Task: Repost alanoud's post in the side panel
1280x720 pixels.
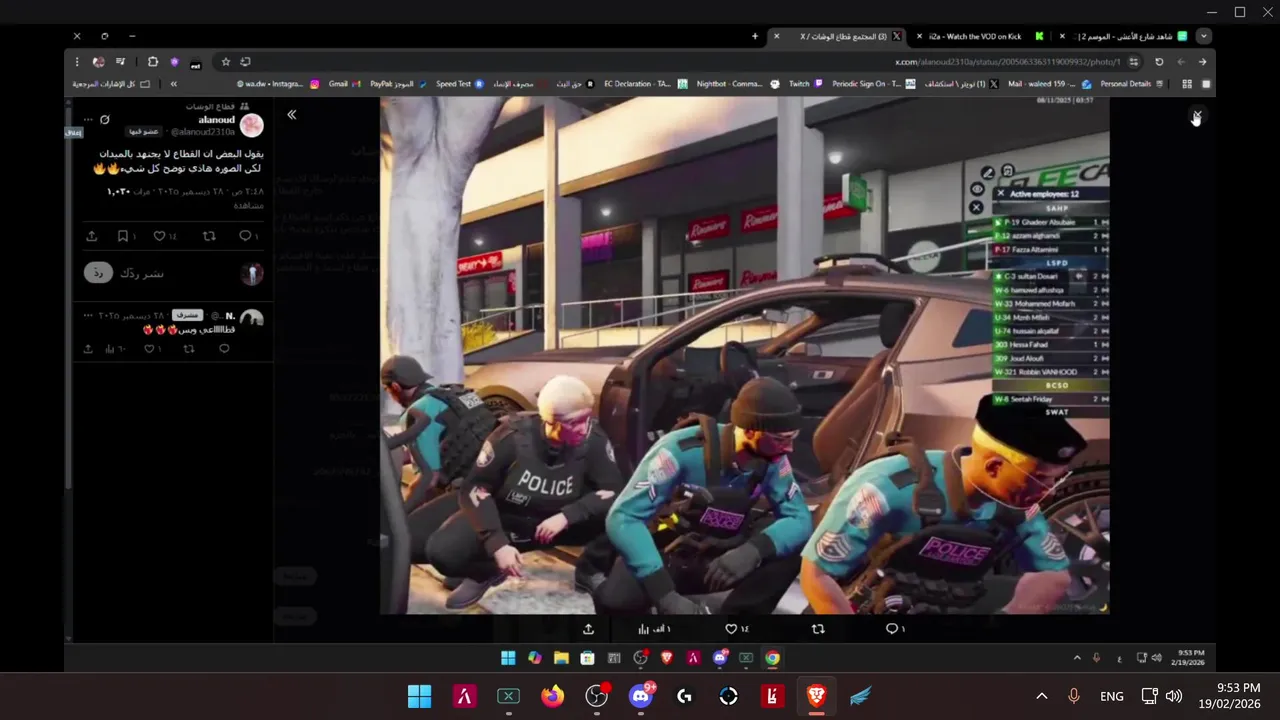Action: [x=209, y=236]
